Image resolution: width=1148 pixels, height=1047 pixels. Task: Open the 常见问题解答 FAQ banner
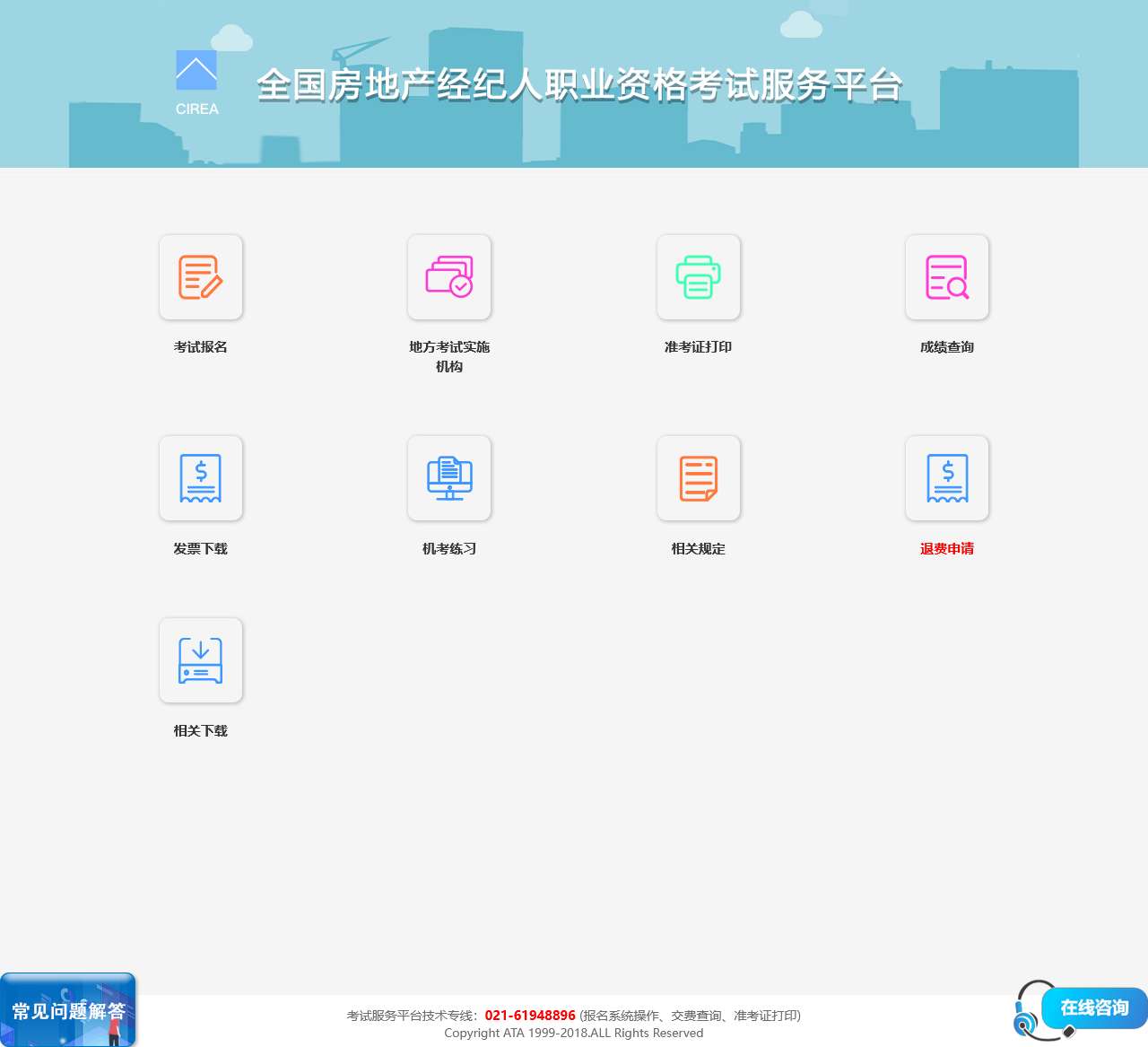(x=68, y=1010)
